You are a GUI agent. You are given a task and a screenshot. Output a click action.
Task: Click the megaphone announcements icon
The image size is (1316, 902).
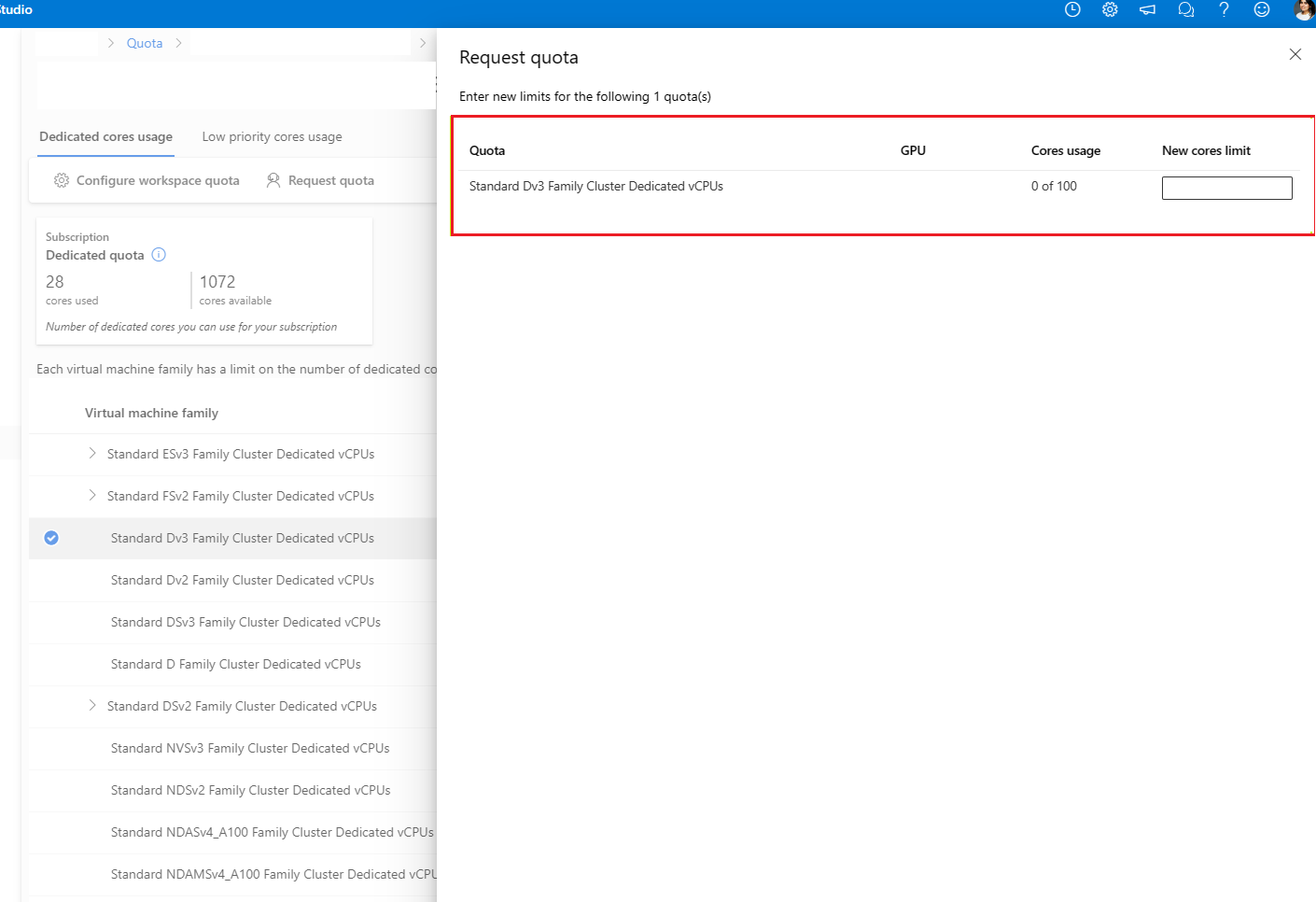point(1148,9)
